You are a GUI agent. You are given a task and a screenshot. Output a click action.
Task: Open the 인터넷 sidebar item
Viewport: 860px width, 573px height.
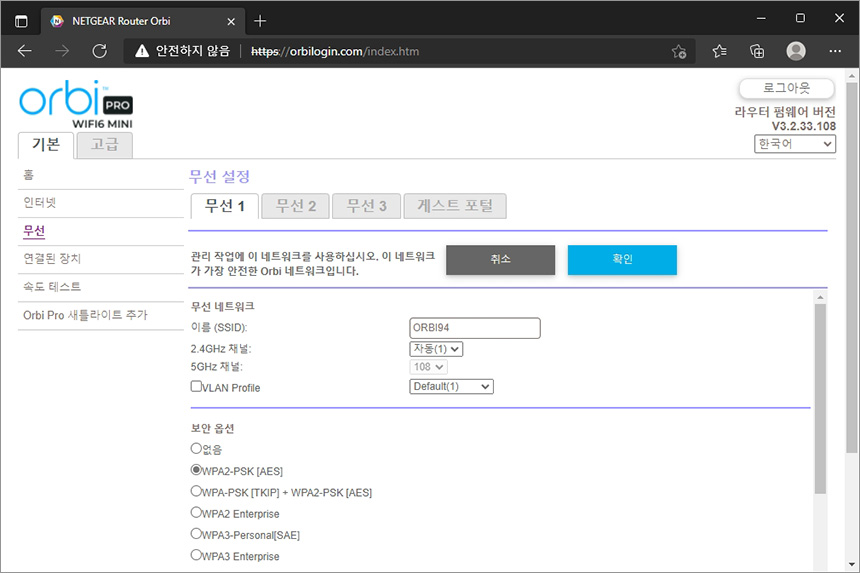tap(39, 203)
